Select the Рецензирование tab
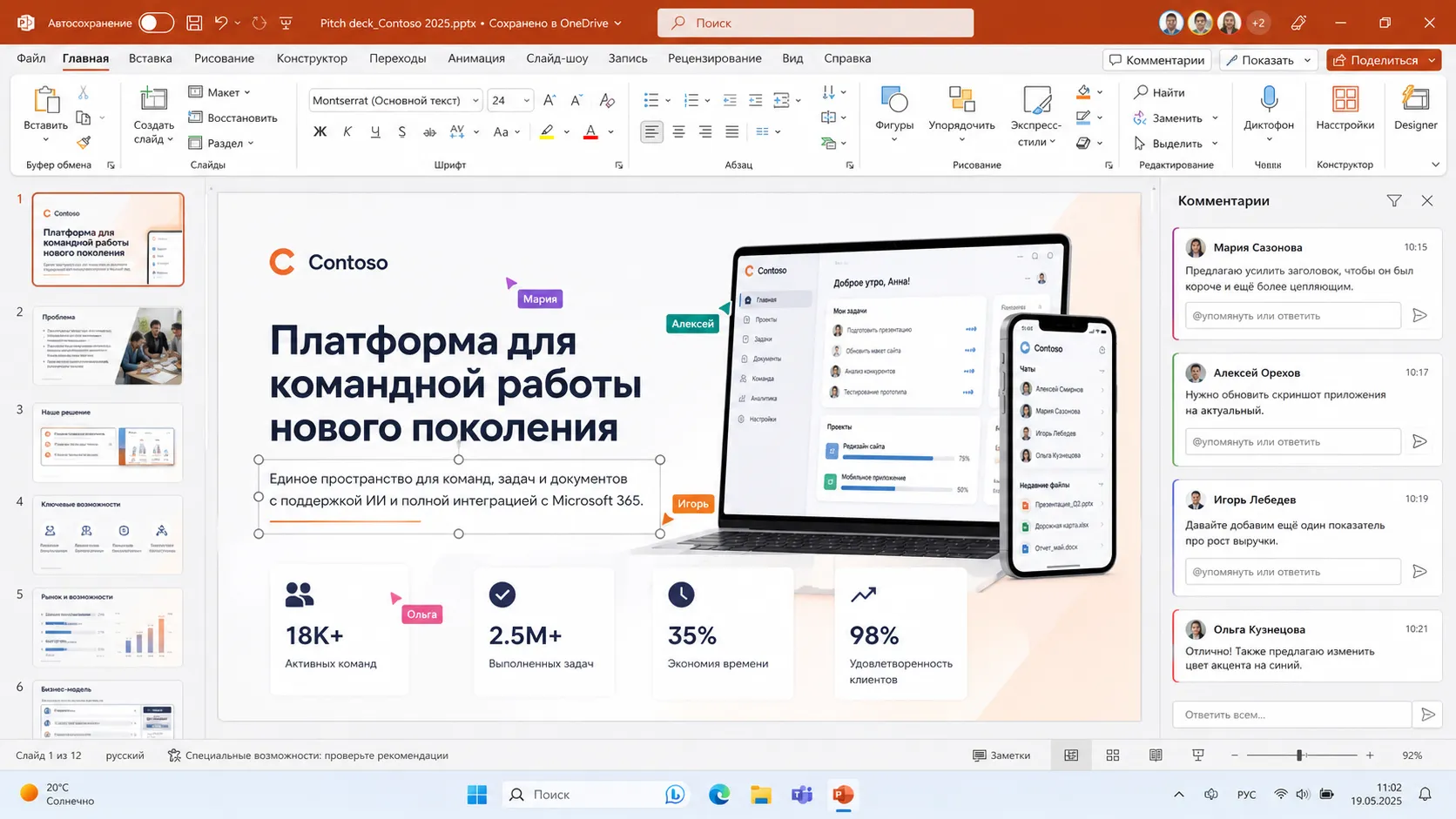This screenshot has width=1456, height=819. click(x=714, y=58)
